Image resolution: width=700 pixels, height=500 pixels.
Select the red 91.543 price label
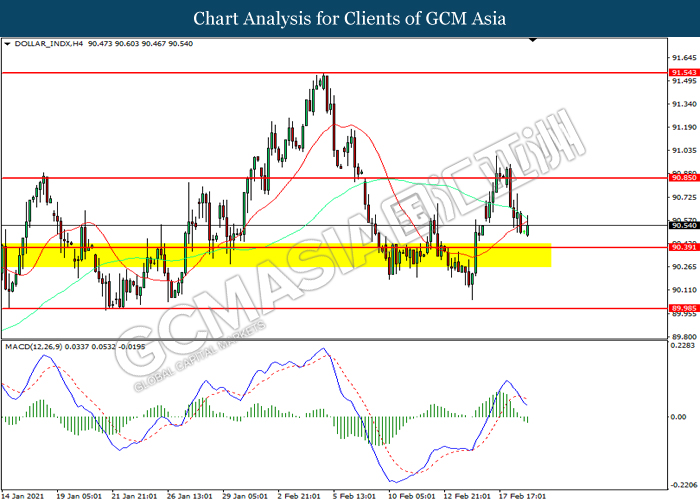684,72
